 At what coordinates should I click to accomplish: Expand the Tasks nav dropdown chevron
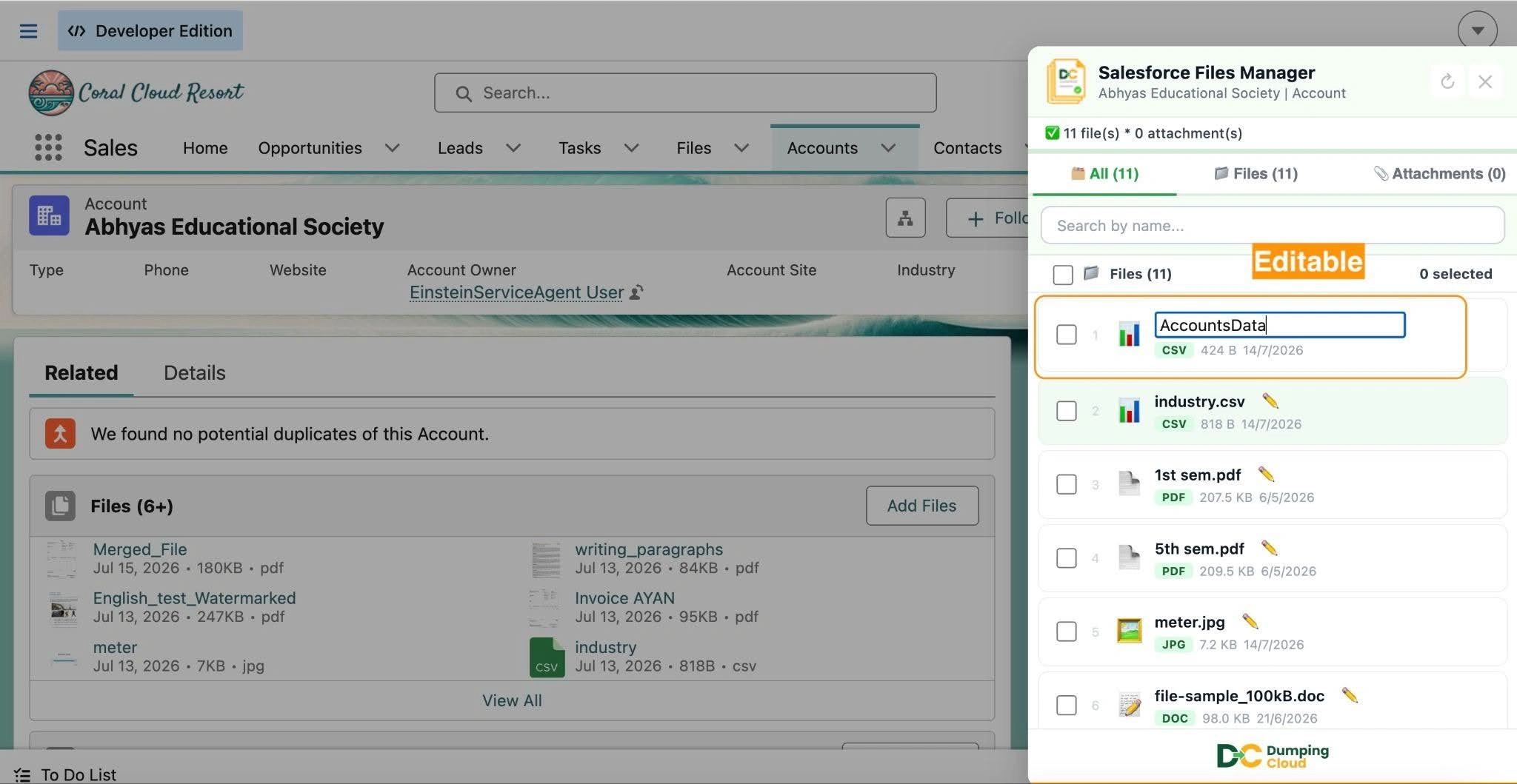coord(632,148)
